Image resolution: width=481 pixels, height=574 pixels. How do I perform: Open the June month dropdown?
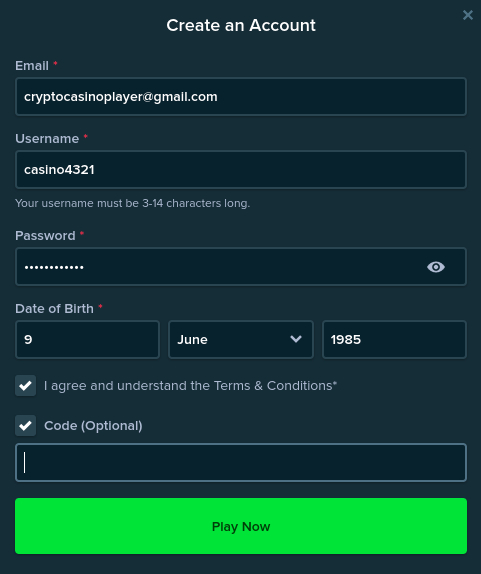[241, 339]
